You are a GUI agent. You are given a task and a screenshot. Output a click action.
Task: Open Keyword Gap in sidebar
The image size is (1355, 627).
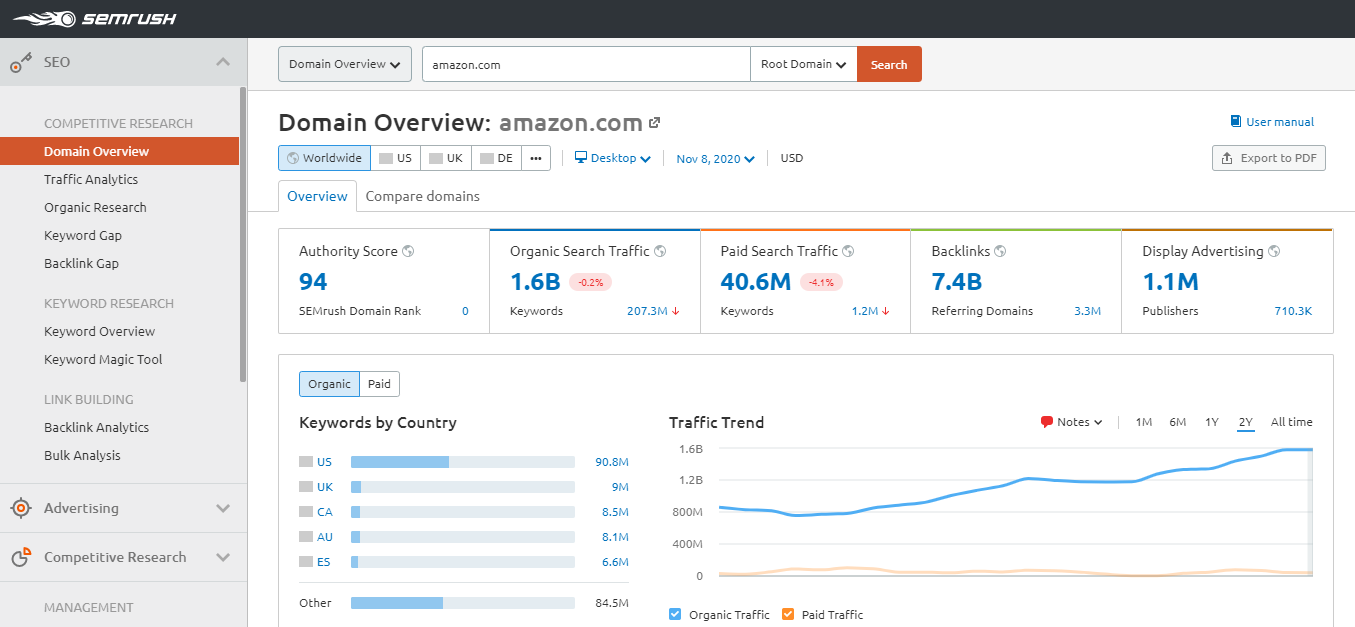pos(83,235)
